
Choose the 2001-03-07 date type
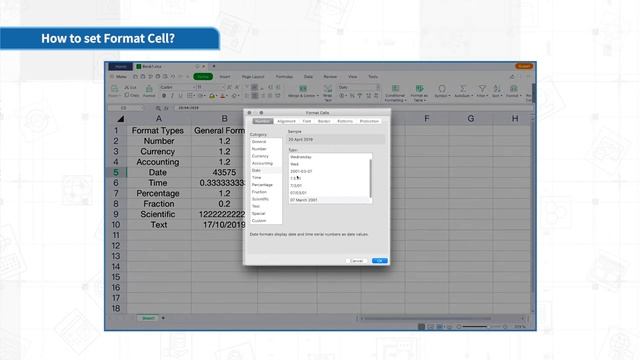pos(329,171)
